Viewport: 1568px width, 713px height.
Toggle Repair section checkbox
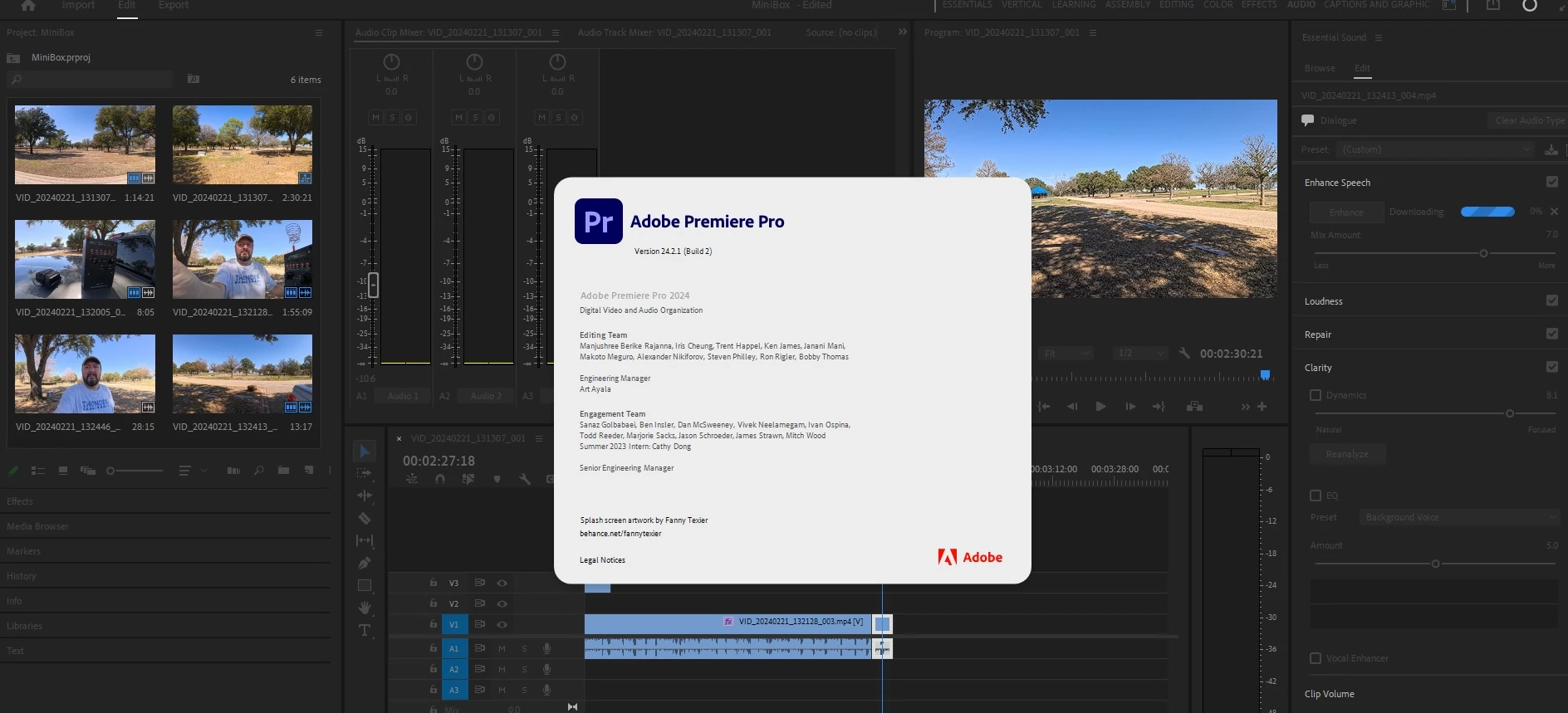(1551, 334)
